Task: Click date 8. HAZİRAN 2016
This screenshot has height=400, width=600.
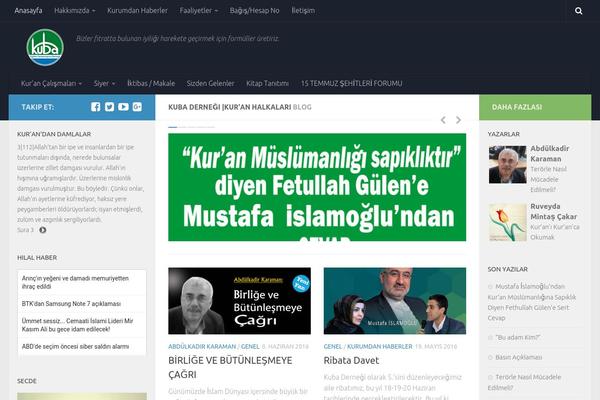Action: click(285, 346)
